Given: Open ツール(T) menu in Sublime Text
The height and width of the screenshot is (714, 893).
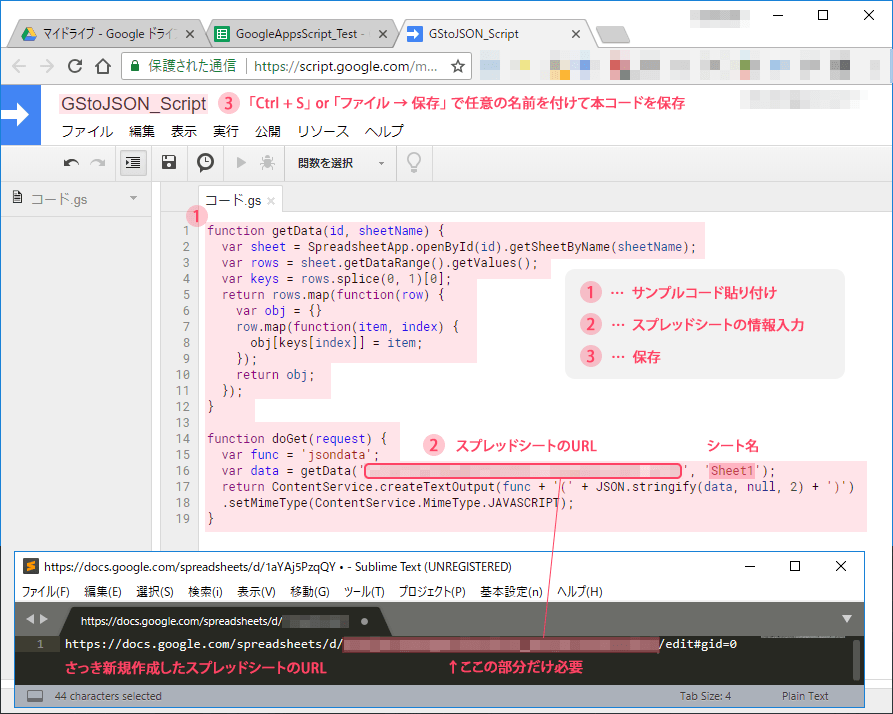Looking at the screenshot, I should click(x=364, y=592).
